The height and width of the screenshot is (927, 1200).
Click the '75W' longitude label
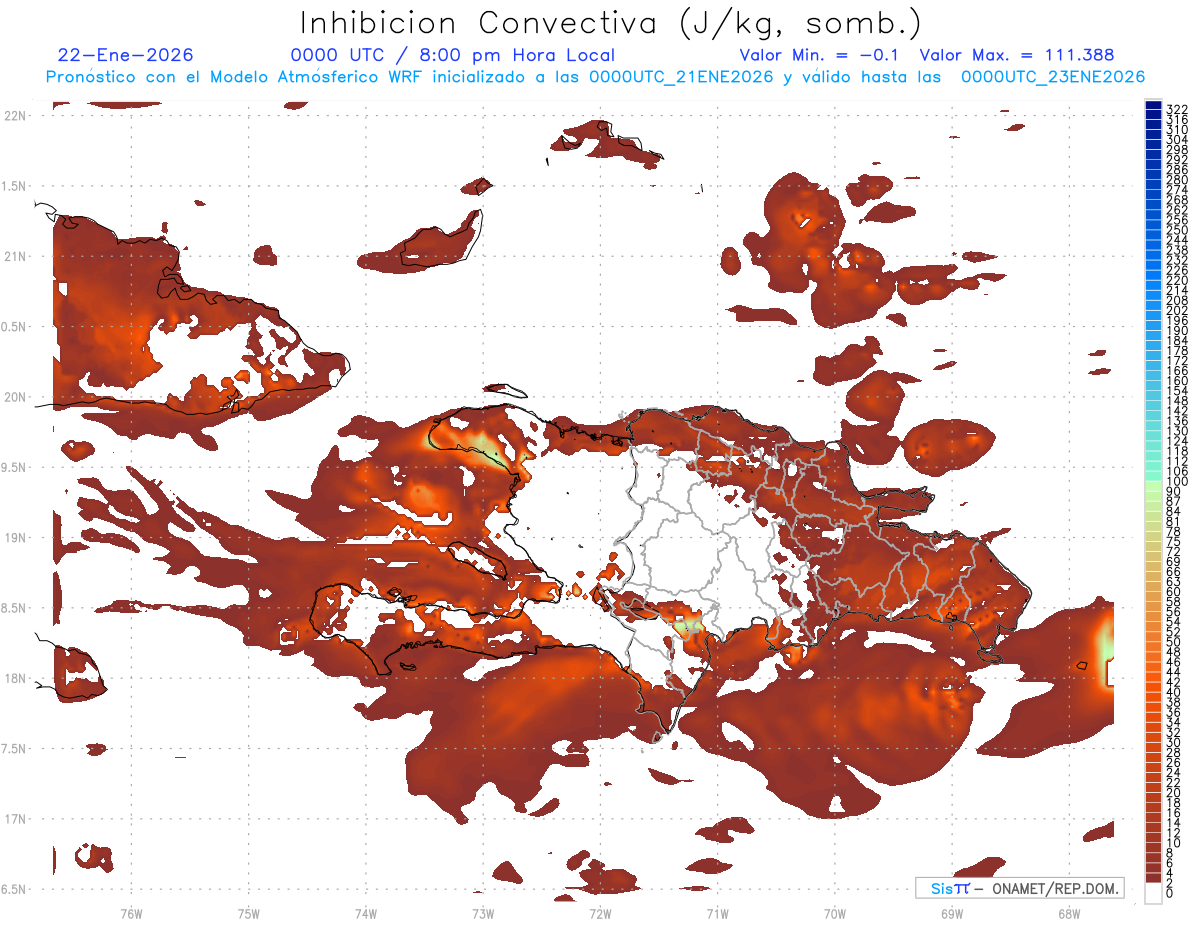point(248,914)
